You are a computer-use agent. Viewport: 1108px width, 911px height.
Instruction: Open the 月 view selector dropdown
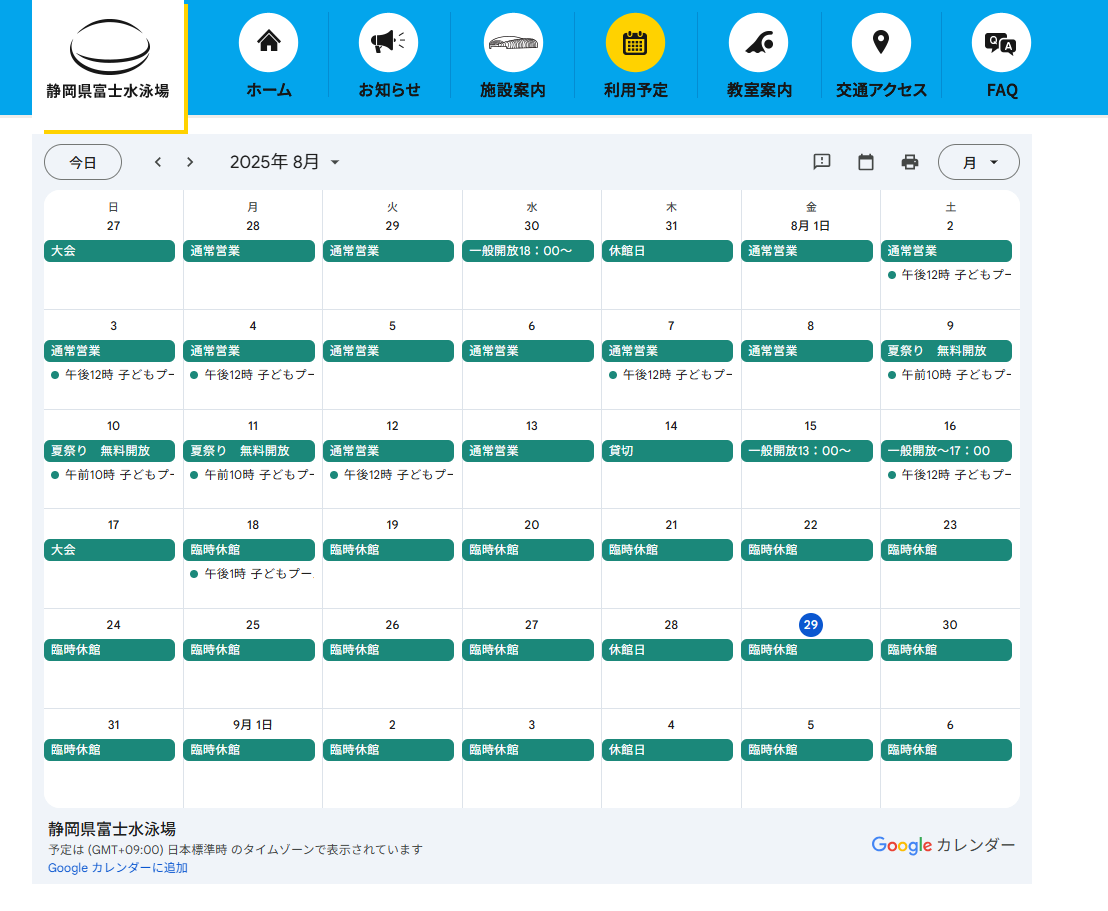pyautogui.click(x=978, y=161)
